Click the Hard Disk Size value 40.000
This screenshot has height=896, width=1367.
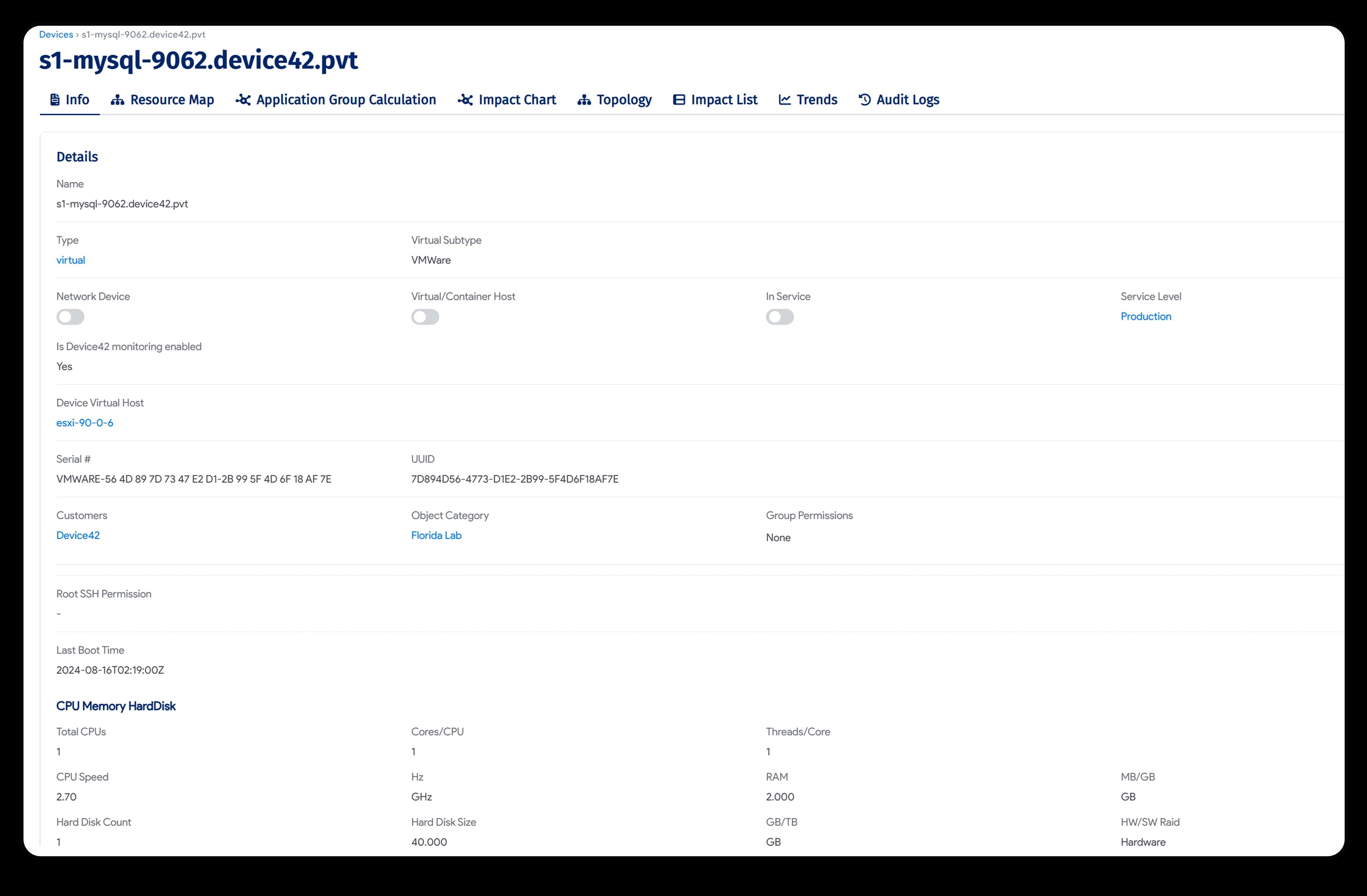(429, 842)
